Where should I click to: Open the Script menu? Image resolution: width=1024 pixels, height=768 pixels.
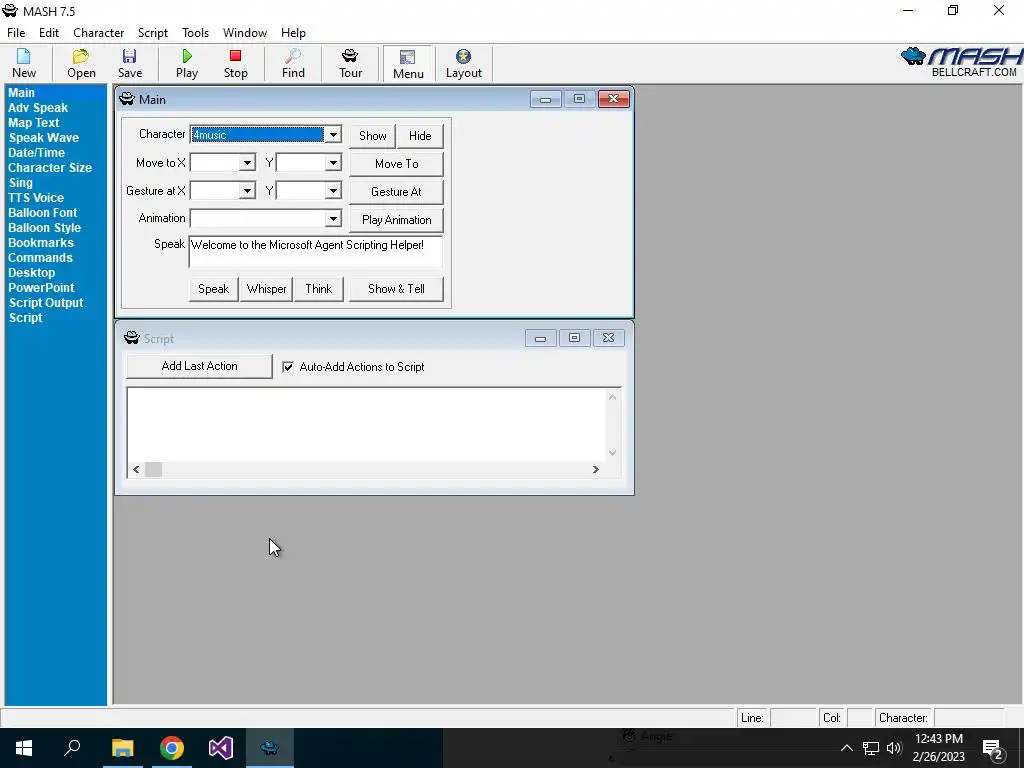pos(153,33)
